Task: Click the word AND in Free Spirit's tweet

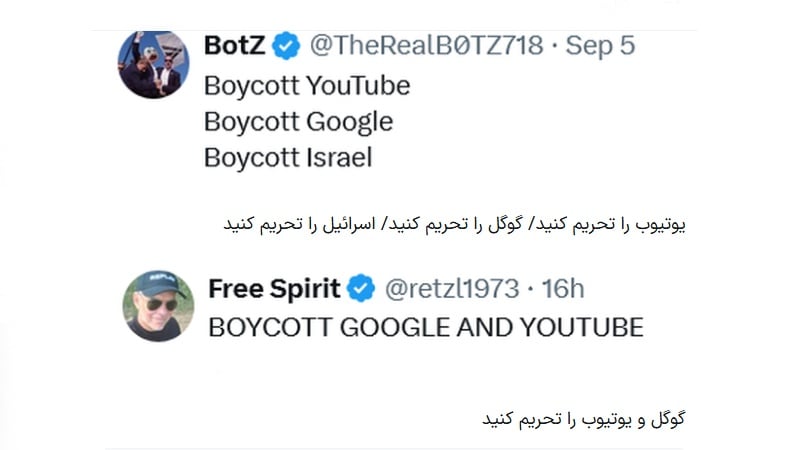Action: click(x=476, y=327)
